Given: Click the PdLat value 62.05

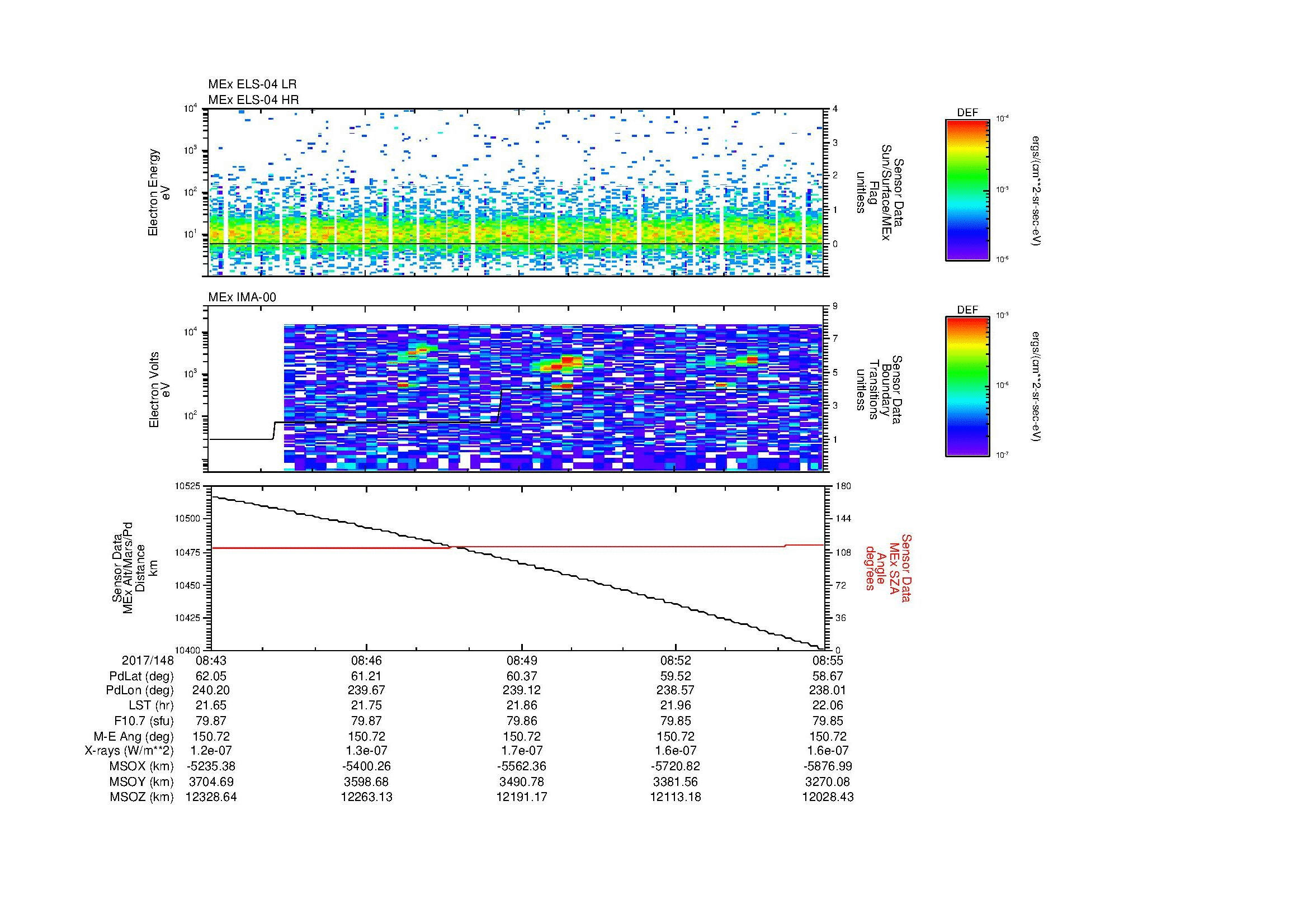Looking at the screenshot, I should [211, 676].
